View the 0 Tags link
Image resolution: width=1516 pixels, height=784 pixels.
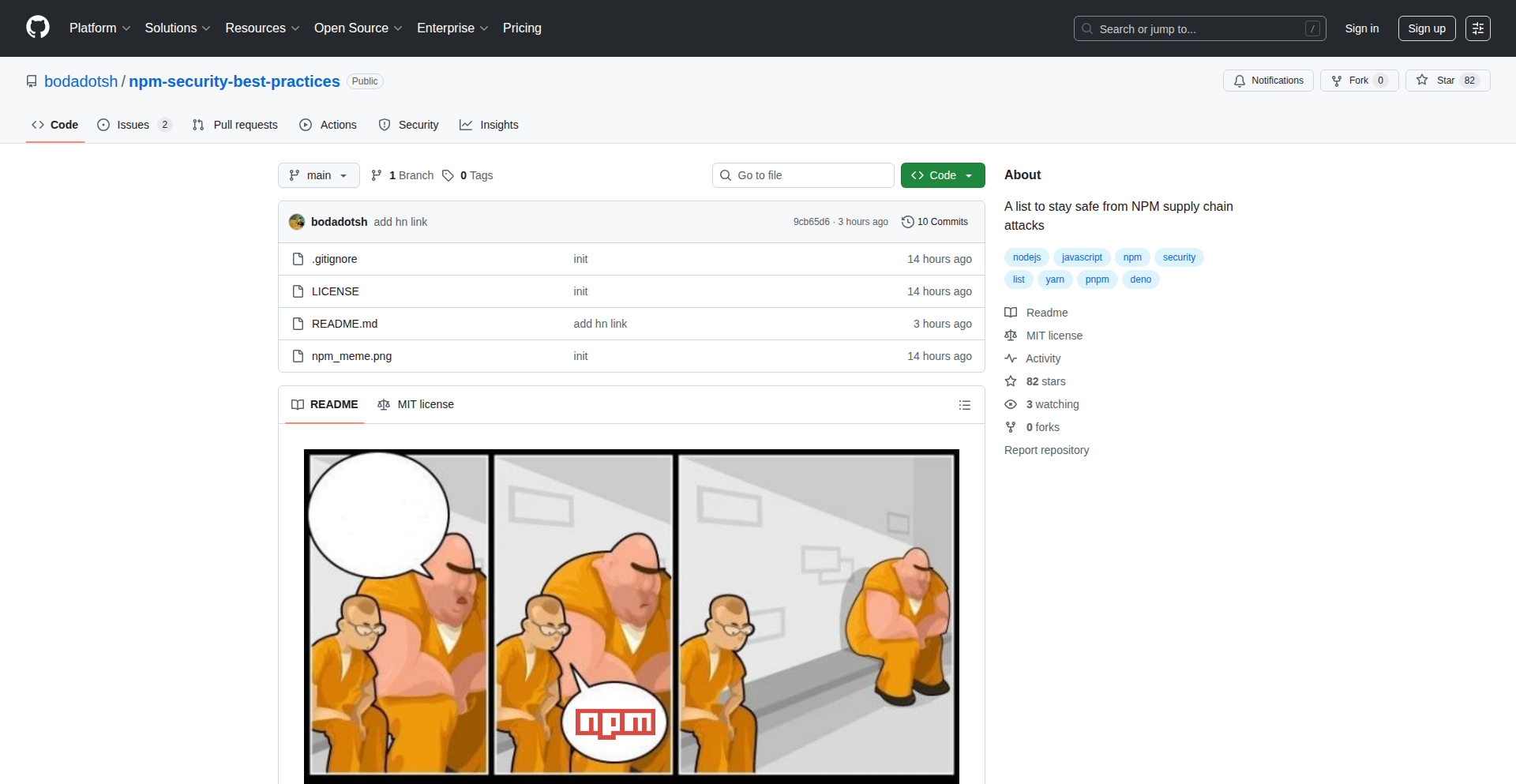point(467,175)
